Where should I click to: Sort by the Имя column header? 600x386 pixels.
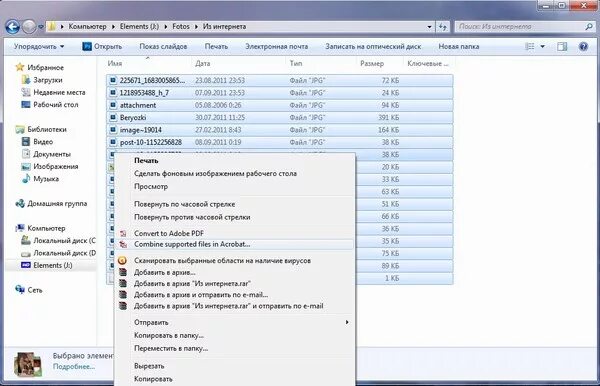pos(115,64)
